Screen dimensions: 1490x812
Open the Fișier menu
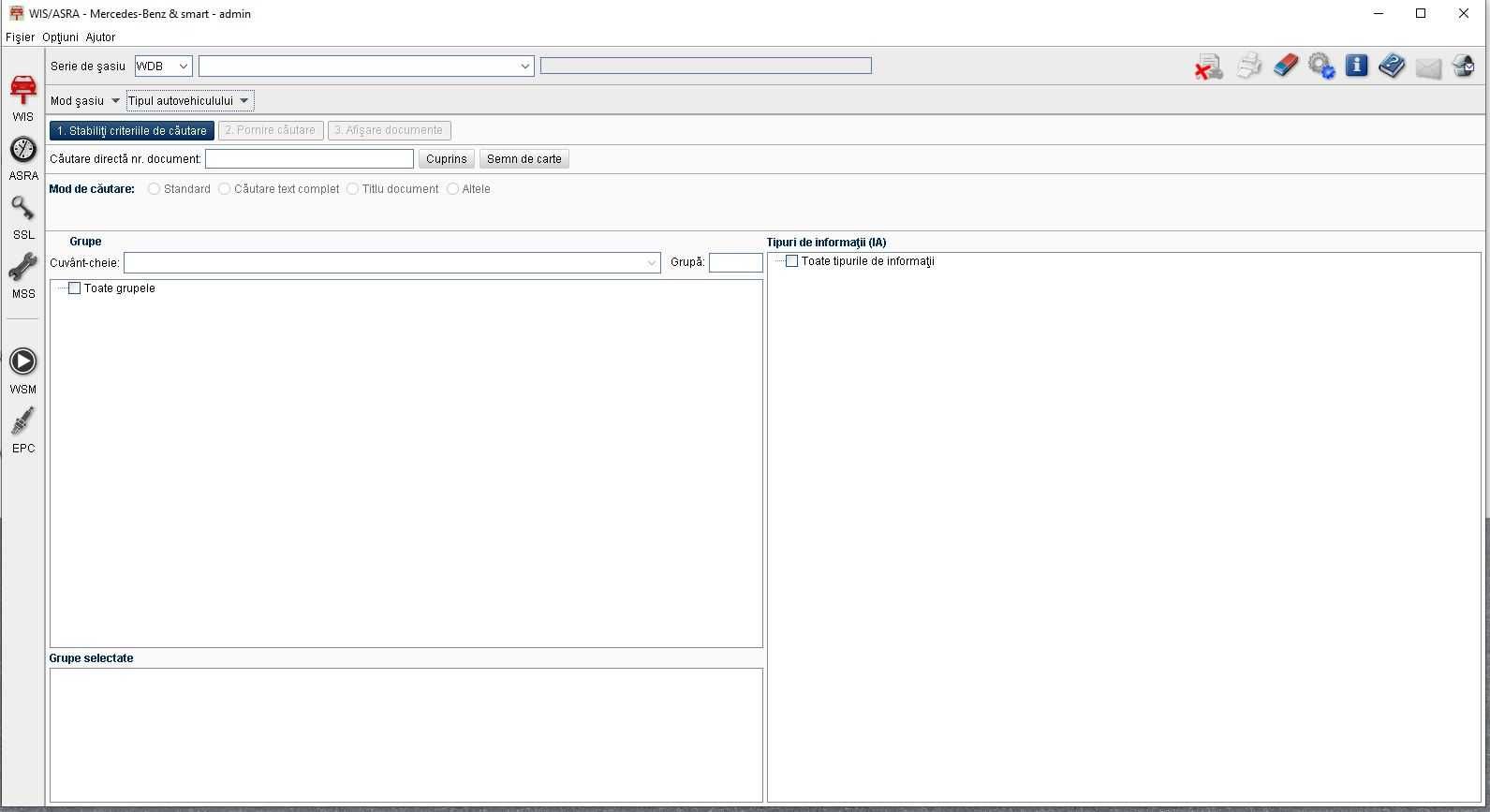pos(20,37)
